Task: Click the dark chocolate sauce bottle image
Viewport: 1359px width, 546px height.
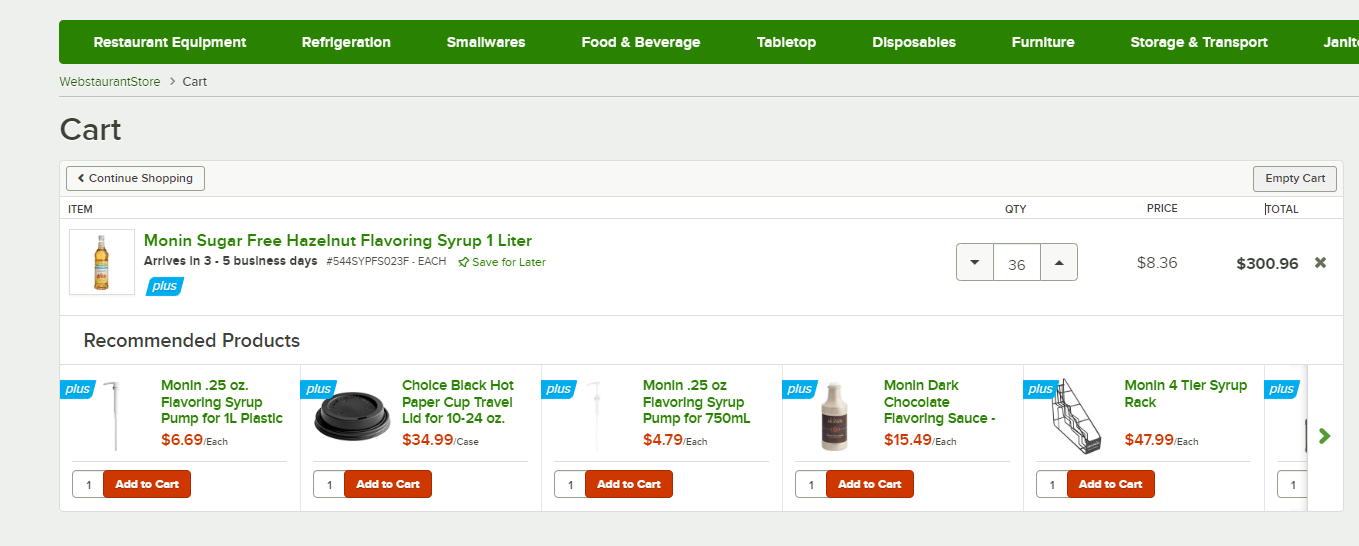Action: (835, 415)
